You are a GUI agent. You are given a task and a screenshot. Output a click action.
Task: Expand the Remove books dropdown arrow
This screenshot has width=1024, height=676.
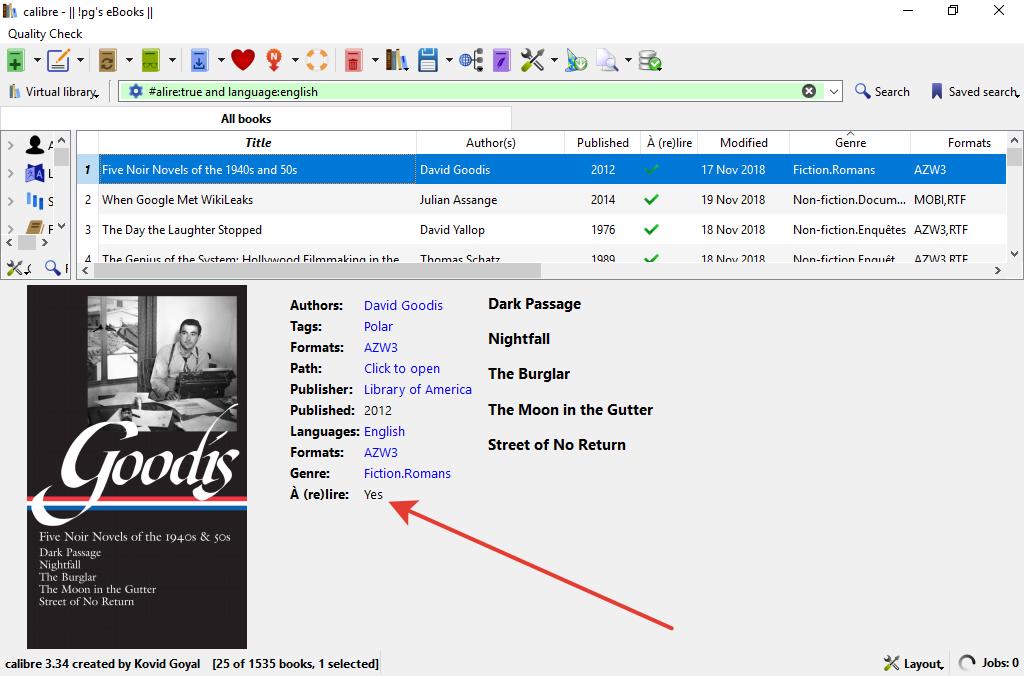[x=375, y=61]
